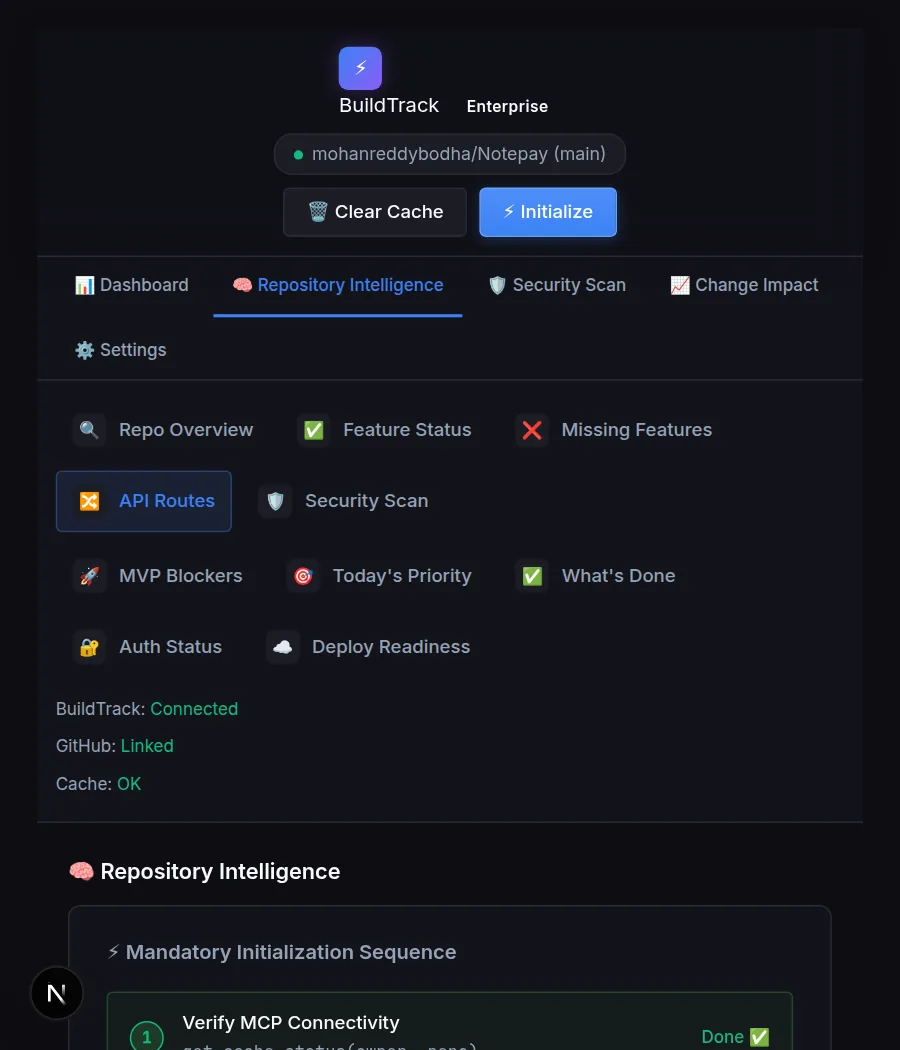Click the Enterprise plan label
This screenshot has width=900, height=1050.
pyautogui.click(x=507, y=106)
